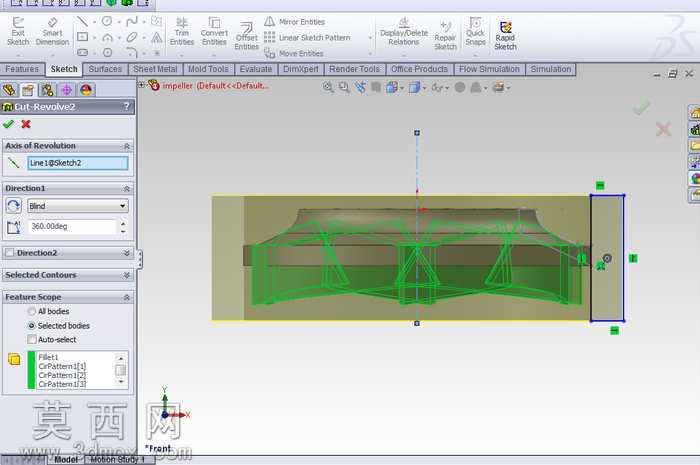Screen dimensions: 700x465
Task: Select the Sketch Fillet tool
Action: pos(132,53)
